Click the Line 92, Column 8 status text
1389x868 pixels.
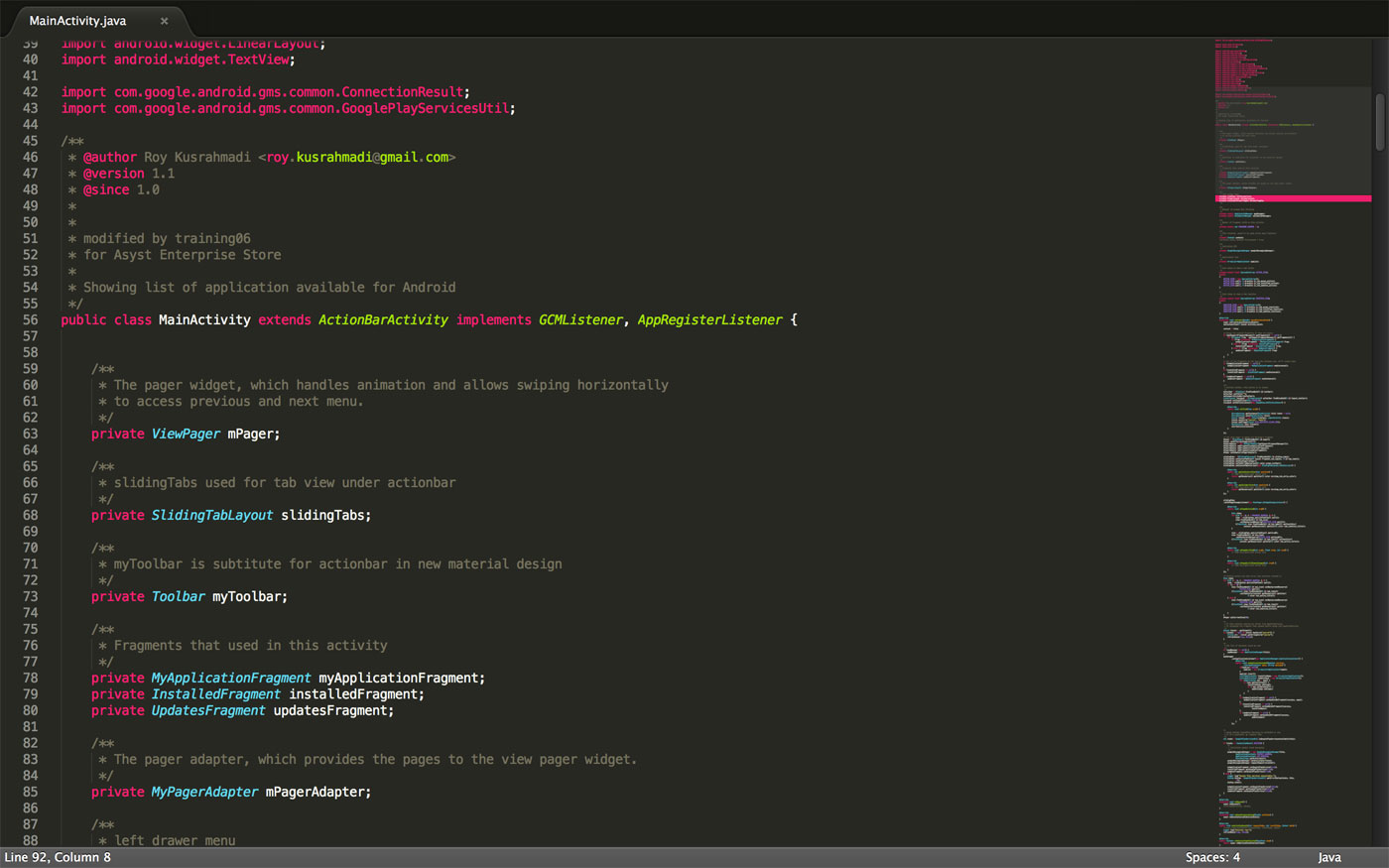coord(58,857)
